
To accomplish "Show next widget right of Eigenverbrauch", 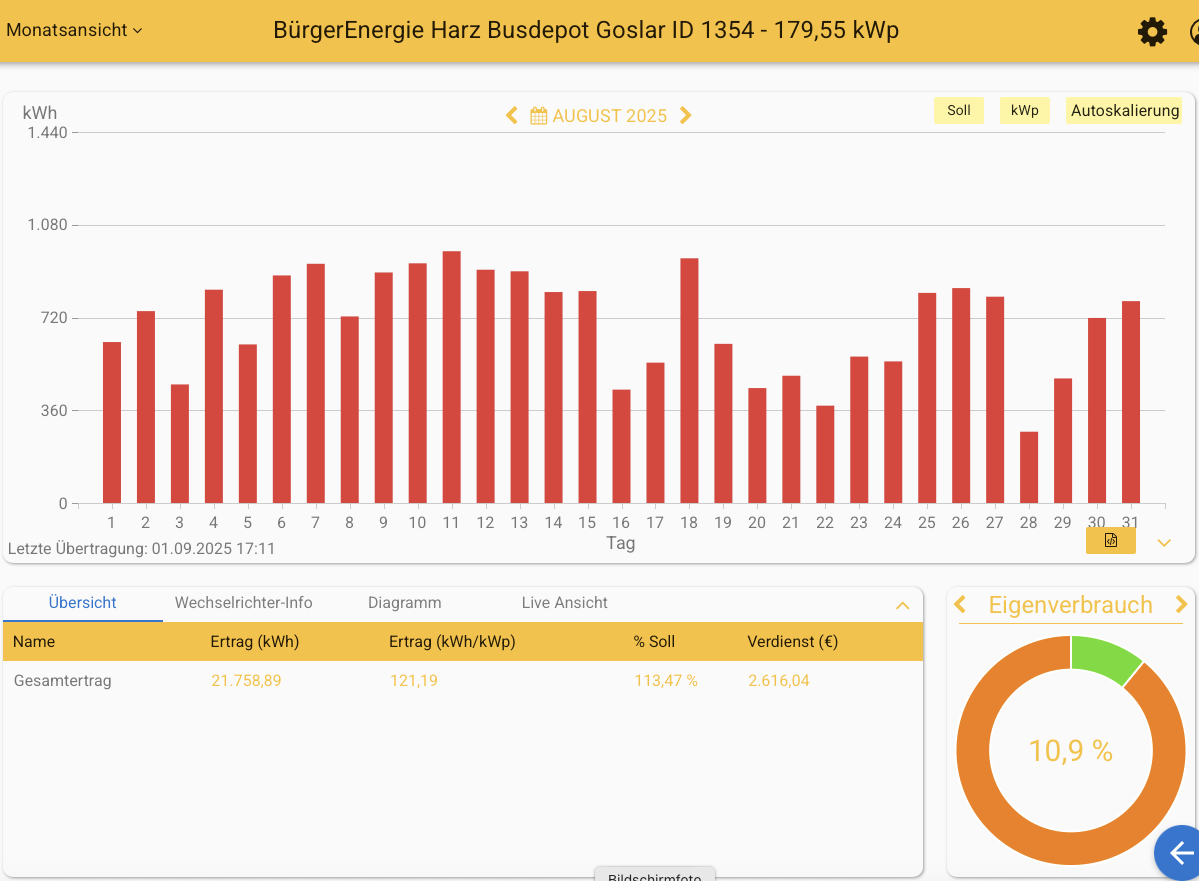I will pos(1181,605).
